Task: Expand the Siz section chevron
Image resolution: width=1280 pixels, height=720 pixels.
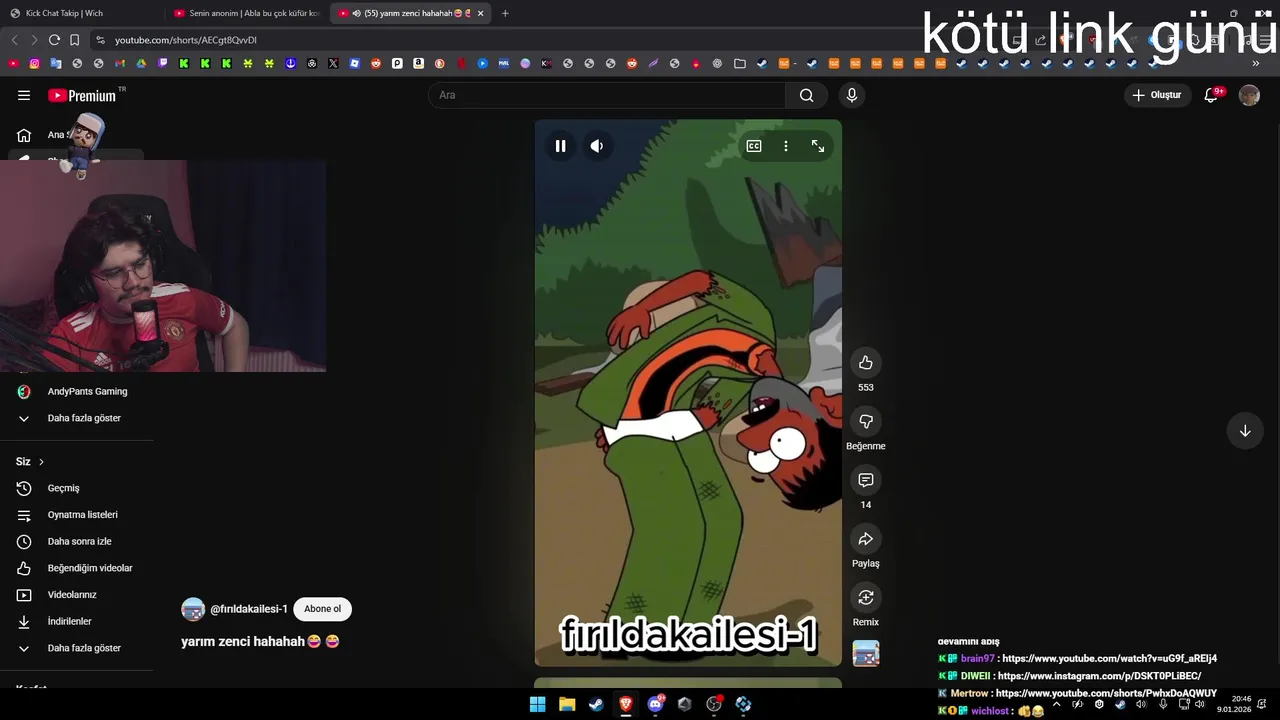Action: coord(41,462)
